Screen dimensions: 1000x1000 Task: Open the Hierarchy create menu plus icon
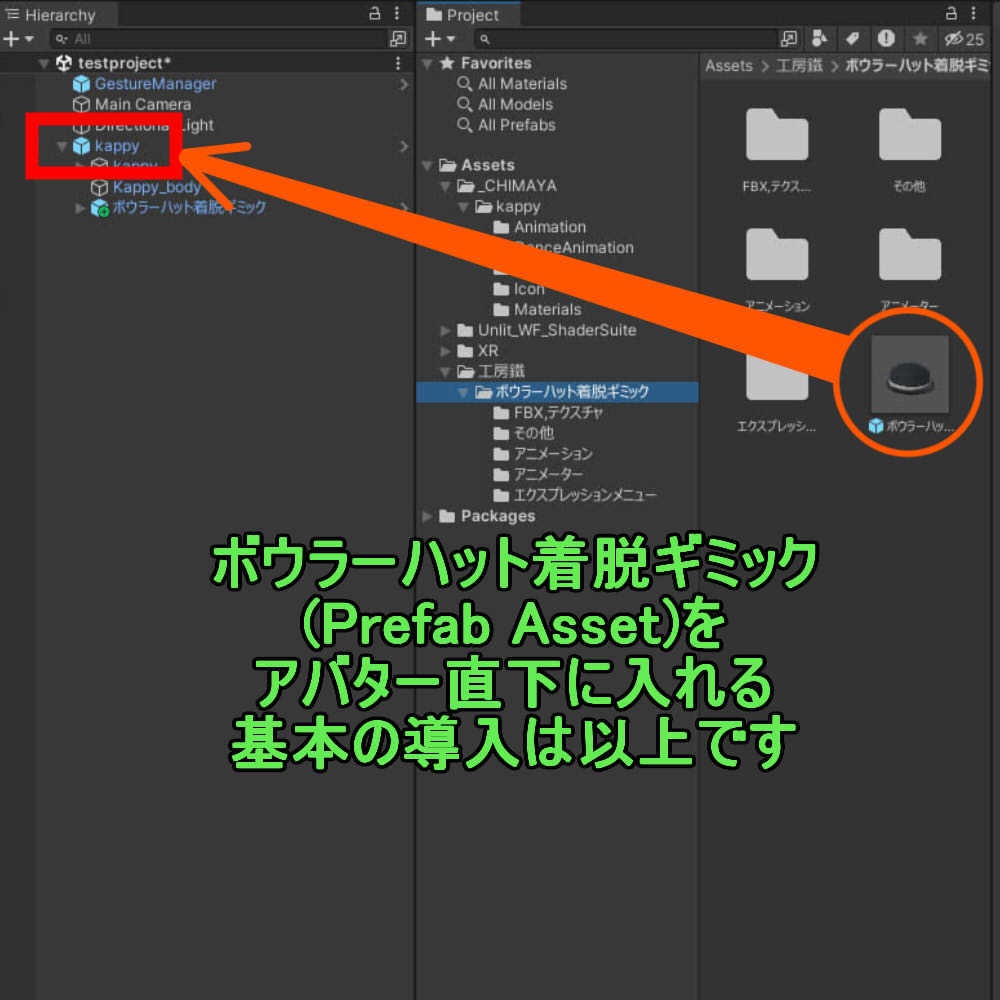coord(13,39)
